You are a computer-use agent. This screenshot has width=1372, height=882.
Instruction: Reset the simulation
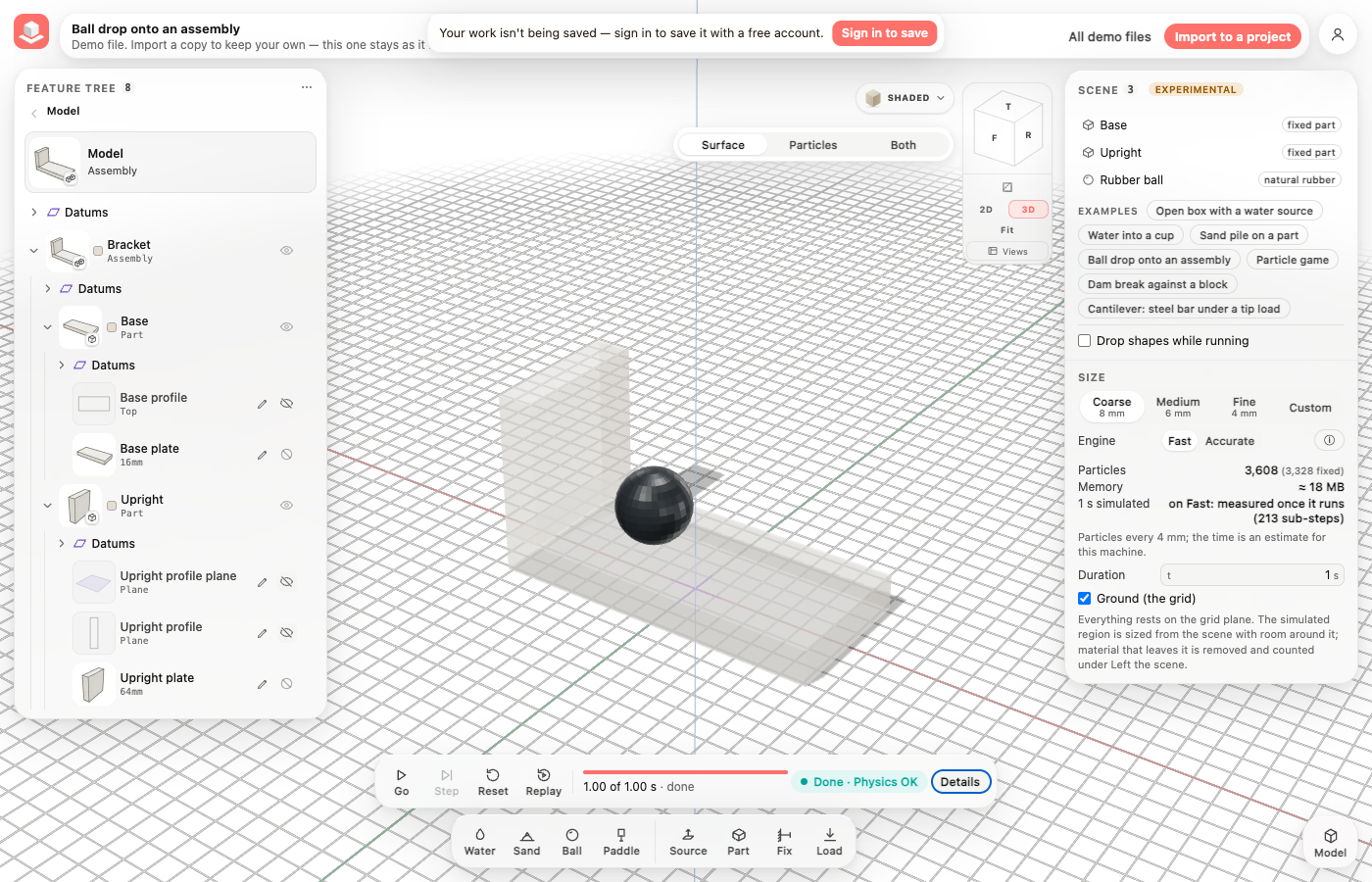coord(493,782)
